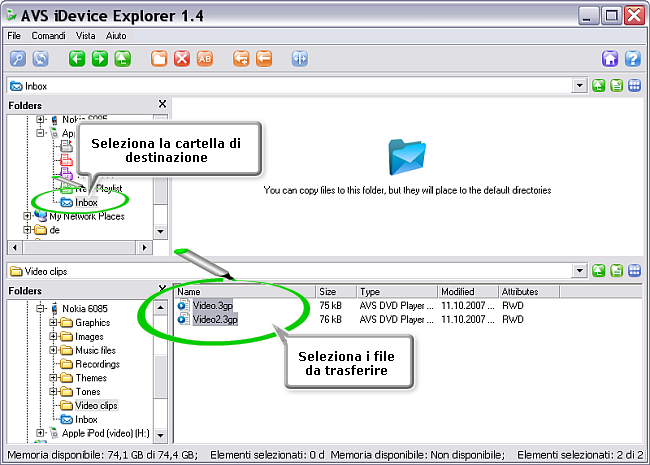Expand My Network Places in upper tree
The height and width of the screenshot is (465, 650).
pyautogui.click(x=27, y=216)
